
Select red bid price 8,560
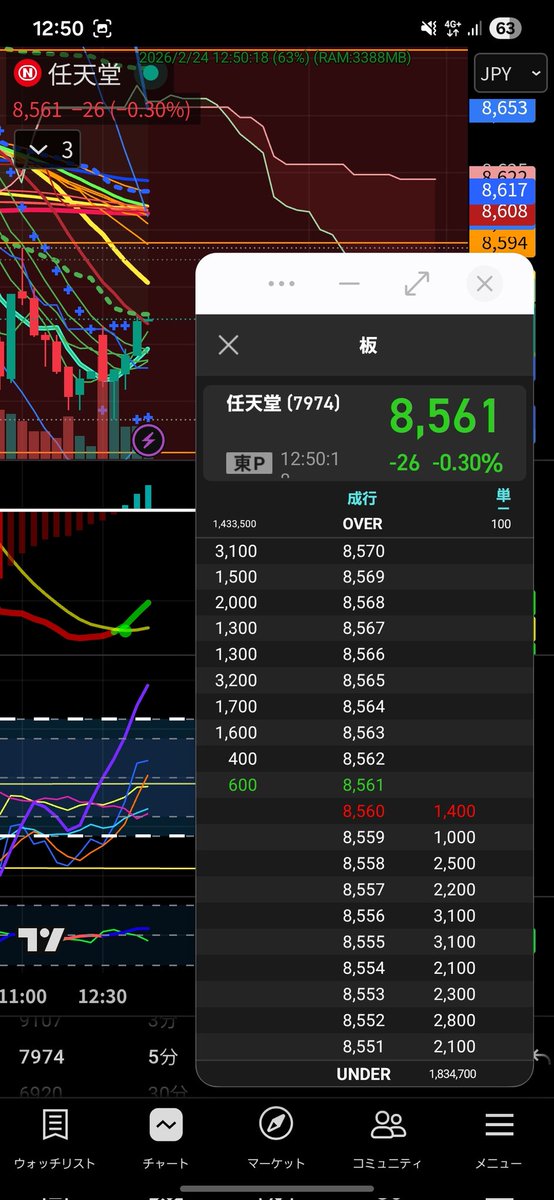pos(363,811)
